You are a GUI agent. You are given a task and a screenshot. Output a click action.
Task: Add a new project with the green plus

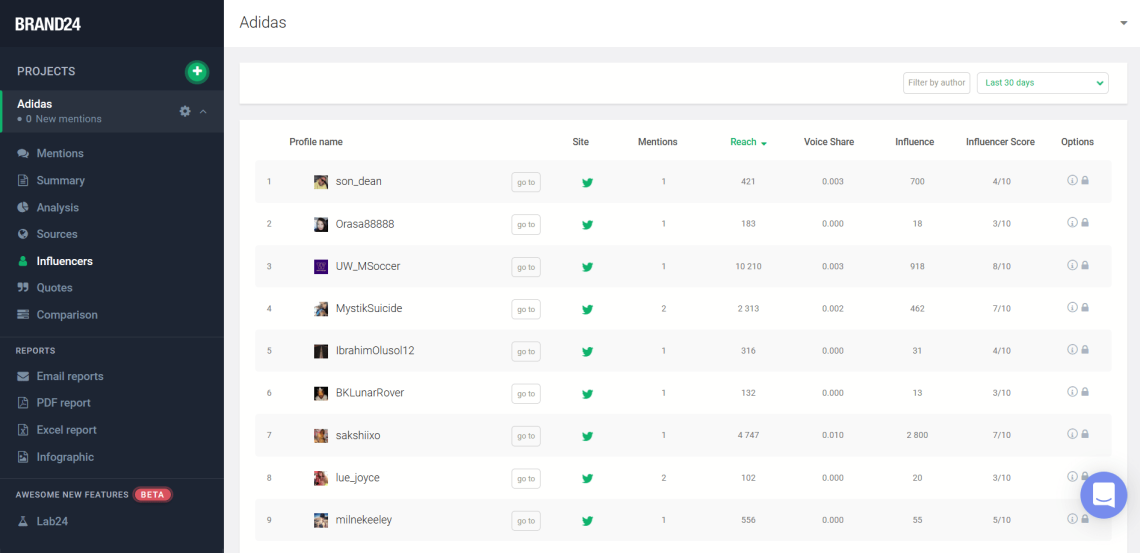click(x=197, y=71)
